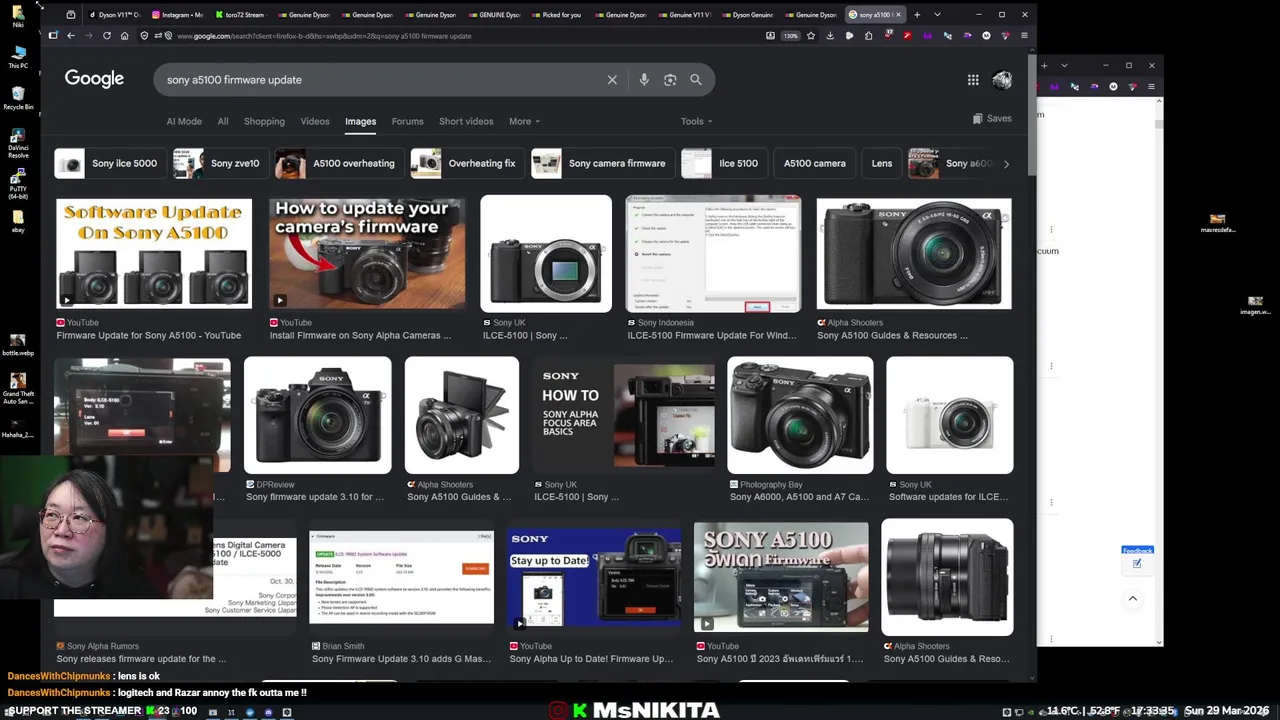Open Sony A6000, A5100 and A7 link
The width and height of the screenshot is (1280, 720).
pos(799,497)
